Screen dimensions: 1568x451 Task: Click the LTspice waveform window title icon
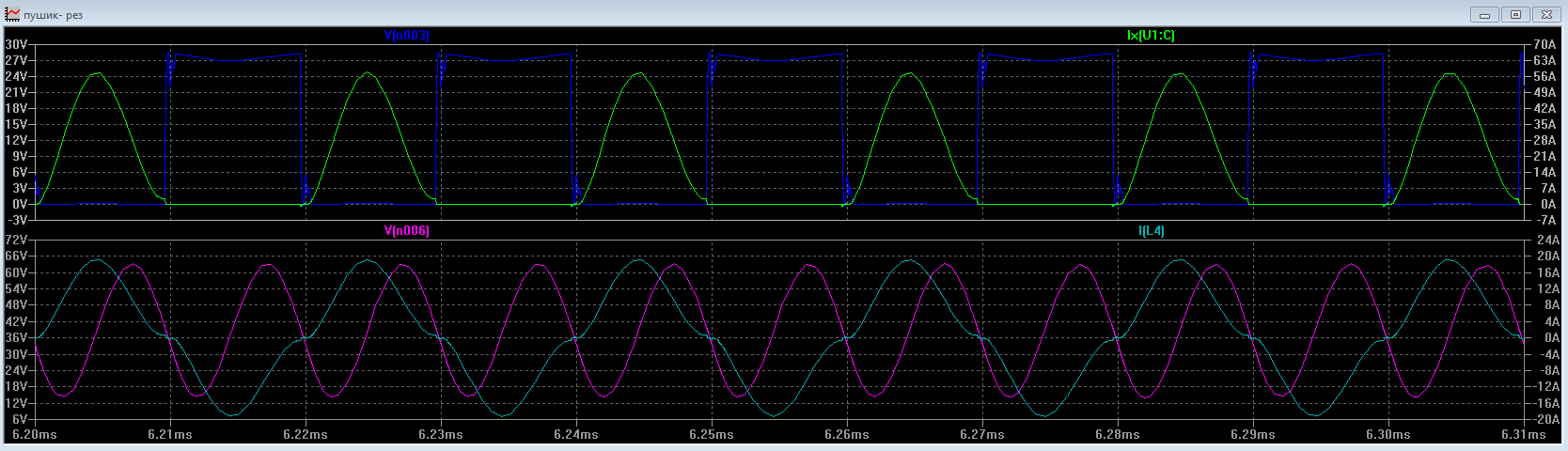(12, 14)
